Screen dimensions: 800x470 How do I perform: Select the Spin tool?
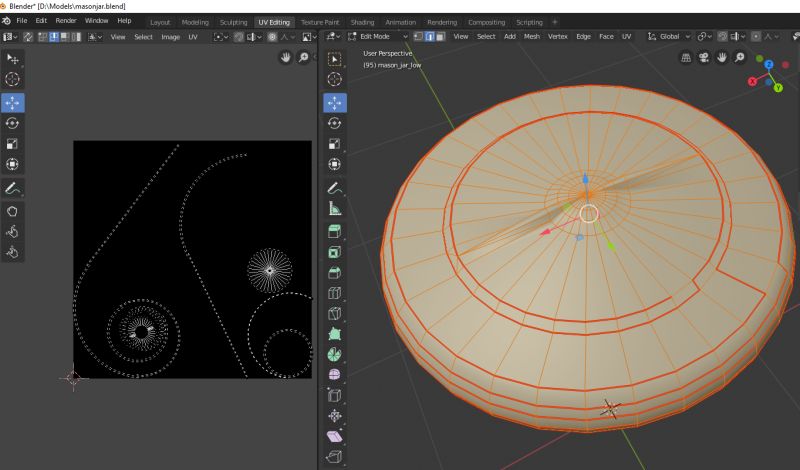(x=335, y=354)
